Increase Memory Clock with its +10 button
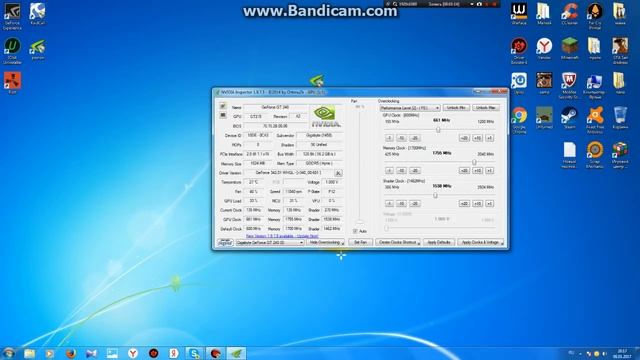This screenshot has width=640, height=360. click(477, 171)
